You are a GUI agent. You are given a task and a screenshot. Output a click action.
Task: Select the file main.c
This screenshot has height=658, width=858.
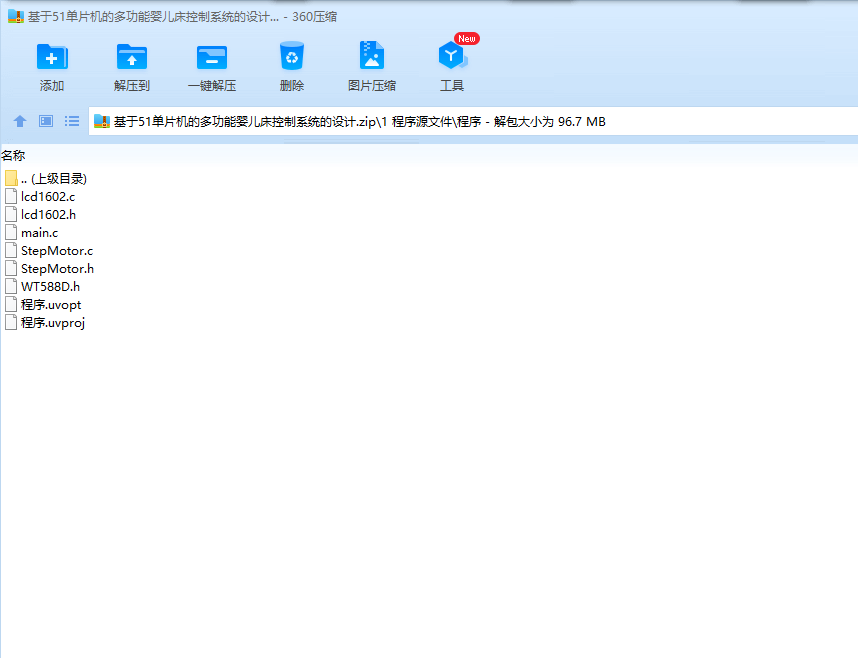point(31,233)
